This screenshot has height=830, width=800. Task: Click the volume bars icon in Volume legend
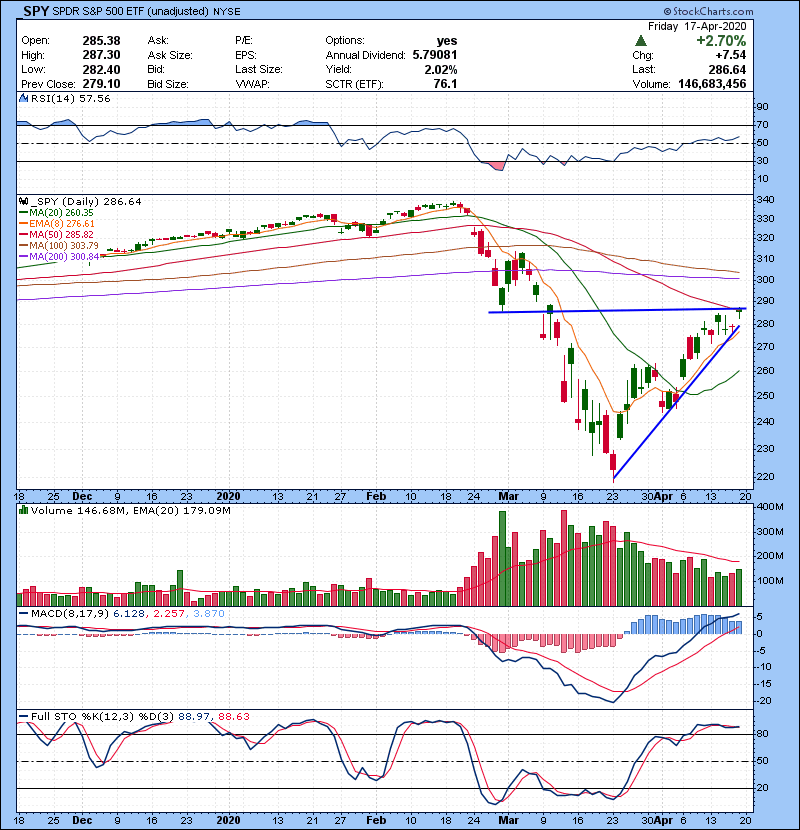tap(23, 511)
